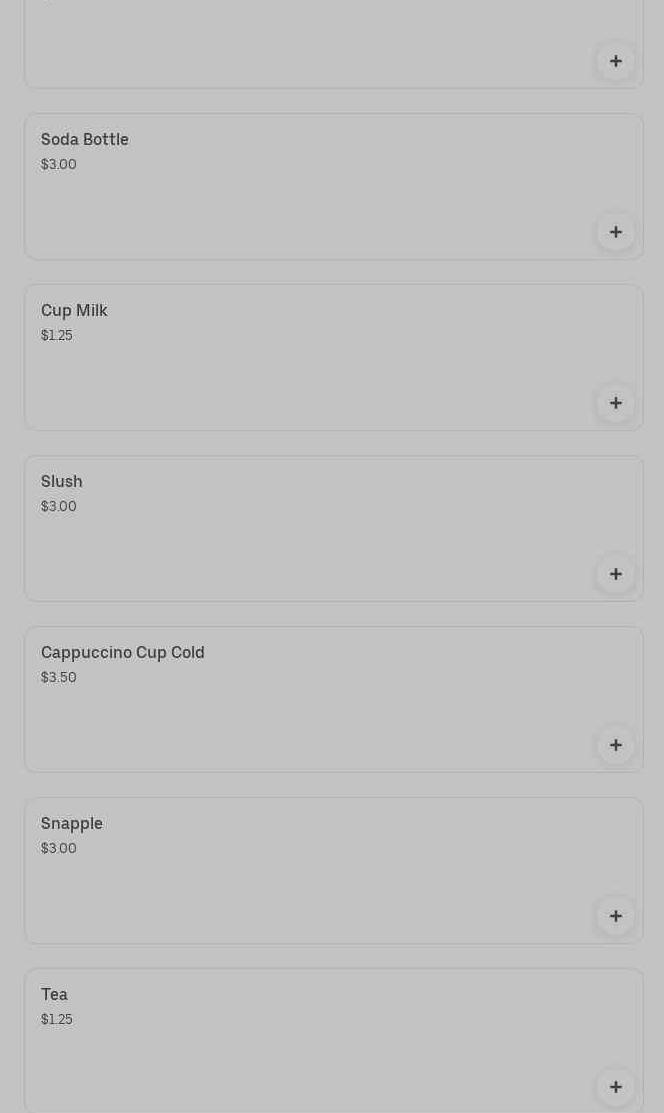Click the plus icon on the topmost card
Viewport: 664px width, 1113px height.
coord(615,61)
